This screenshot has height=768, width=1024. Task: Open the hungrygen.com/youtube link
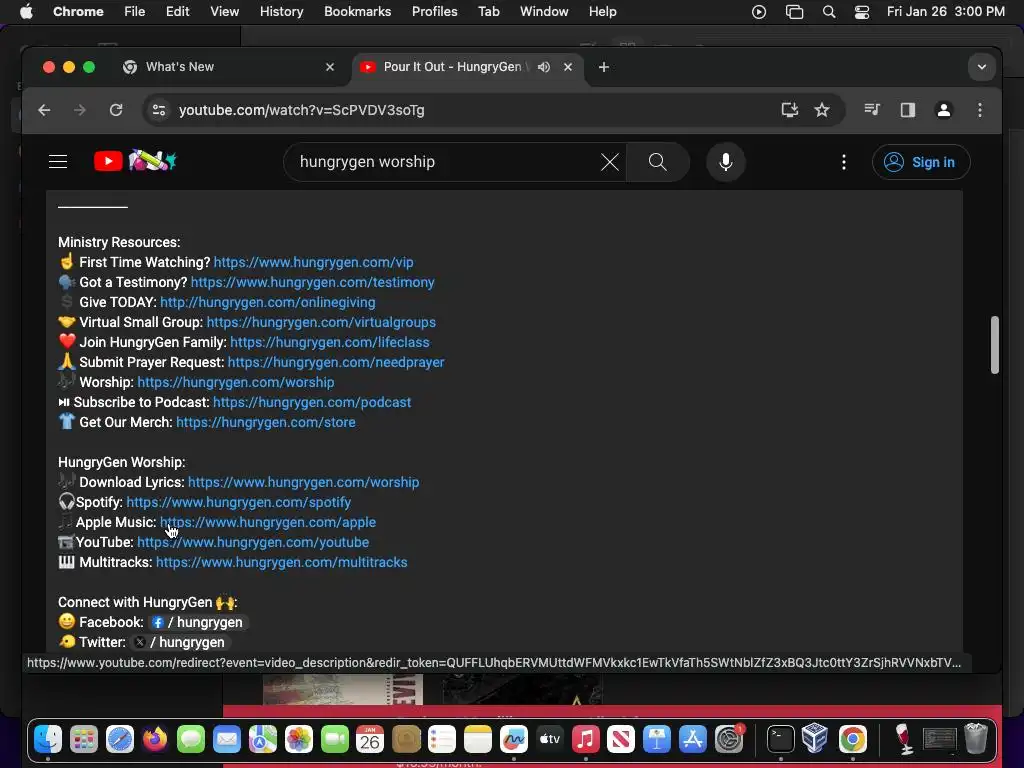click(x=253, y=542)
